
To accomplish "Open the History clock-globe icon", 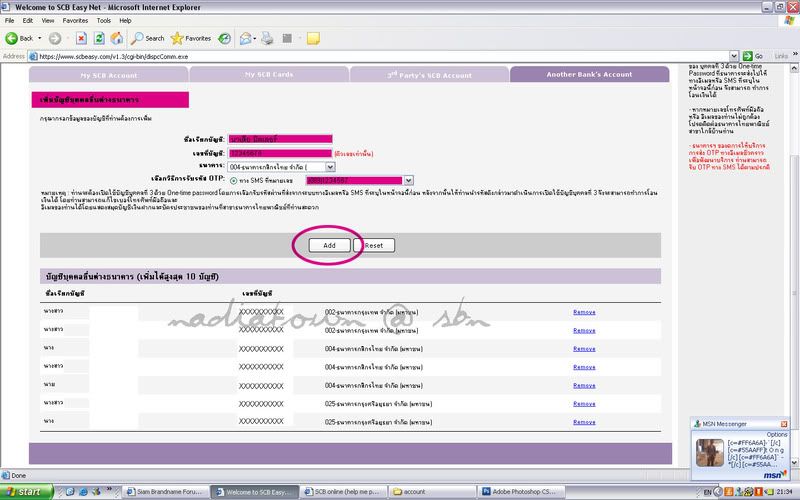I will point(224,38).
